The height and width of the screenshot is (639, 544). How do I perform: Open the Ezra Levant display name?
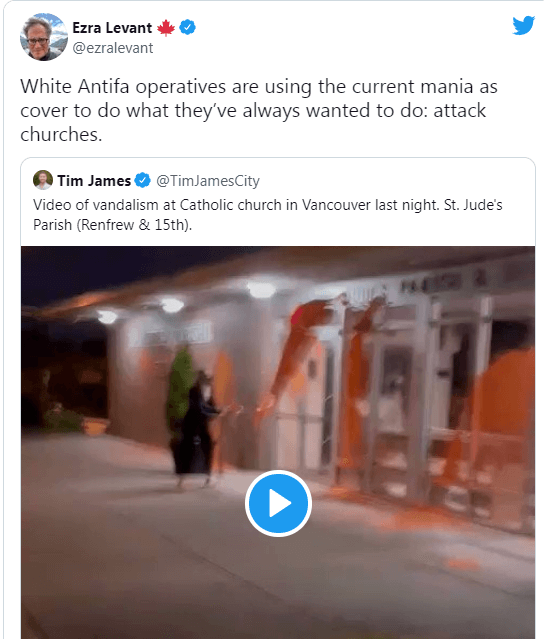coord(112,28)
